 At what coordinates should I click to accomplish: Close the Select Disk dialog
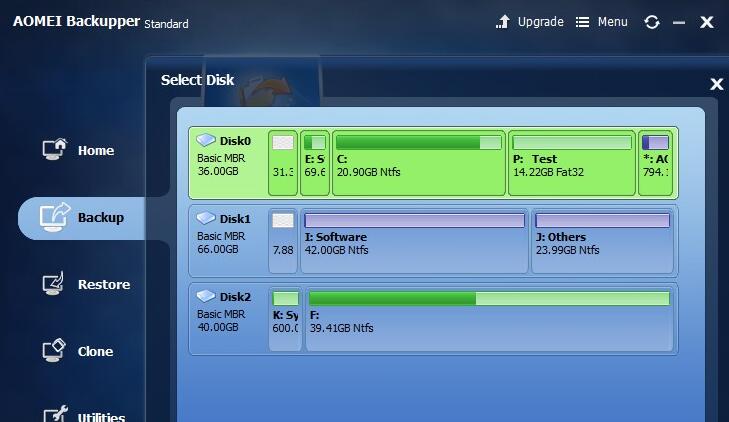[716, 84]
